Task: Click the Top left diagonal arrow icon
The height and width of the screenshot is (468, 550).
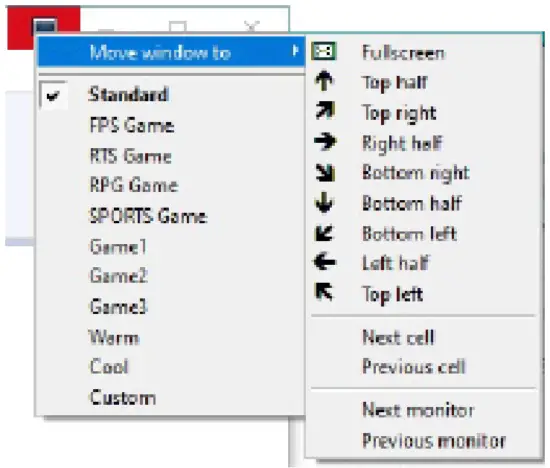Action: point(324,292)
